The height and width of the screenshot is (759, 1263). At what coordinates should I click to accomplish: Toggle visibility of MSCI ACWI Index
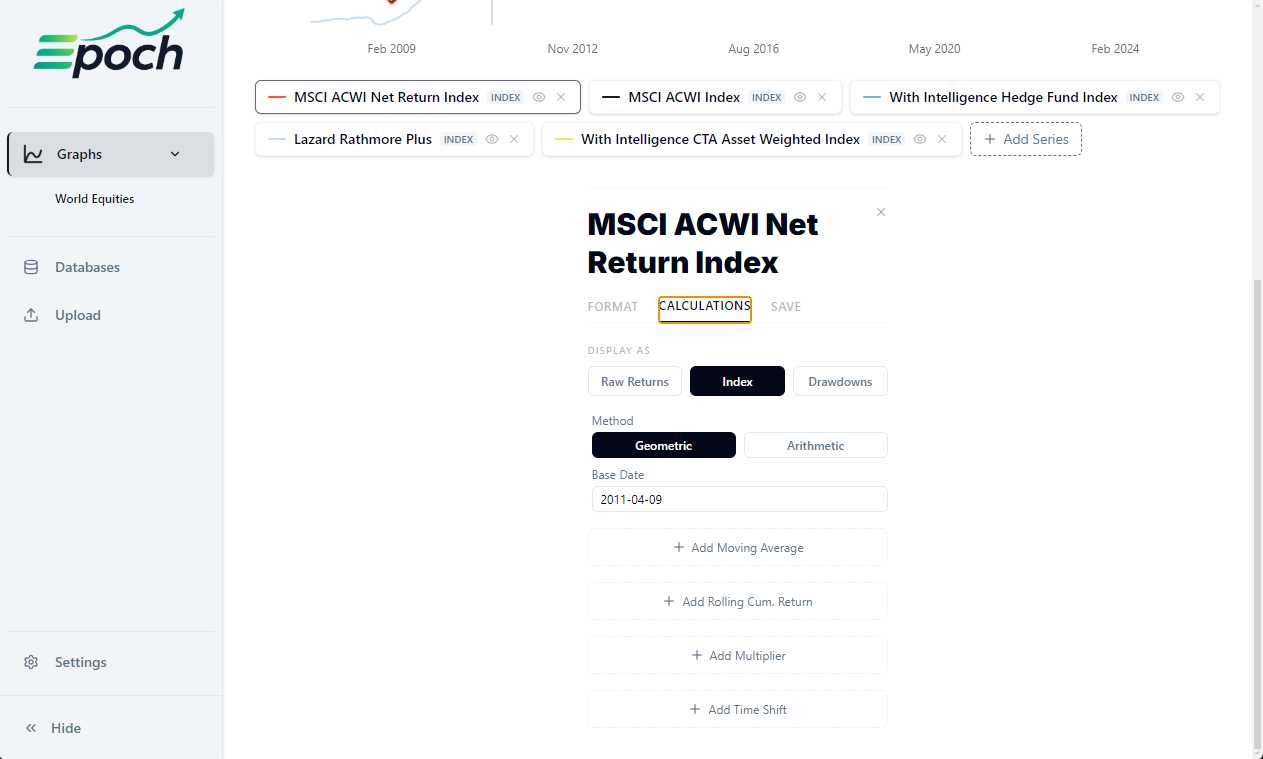(800, 97)
